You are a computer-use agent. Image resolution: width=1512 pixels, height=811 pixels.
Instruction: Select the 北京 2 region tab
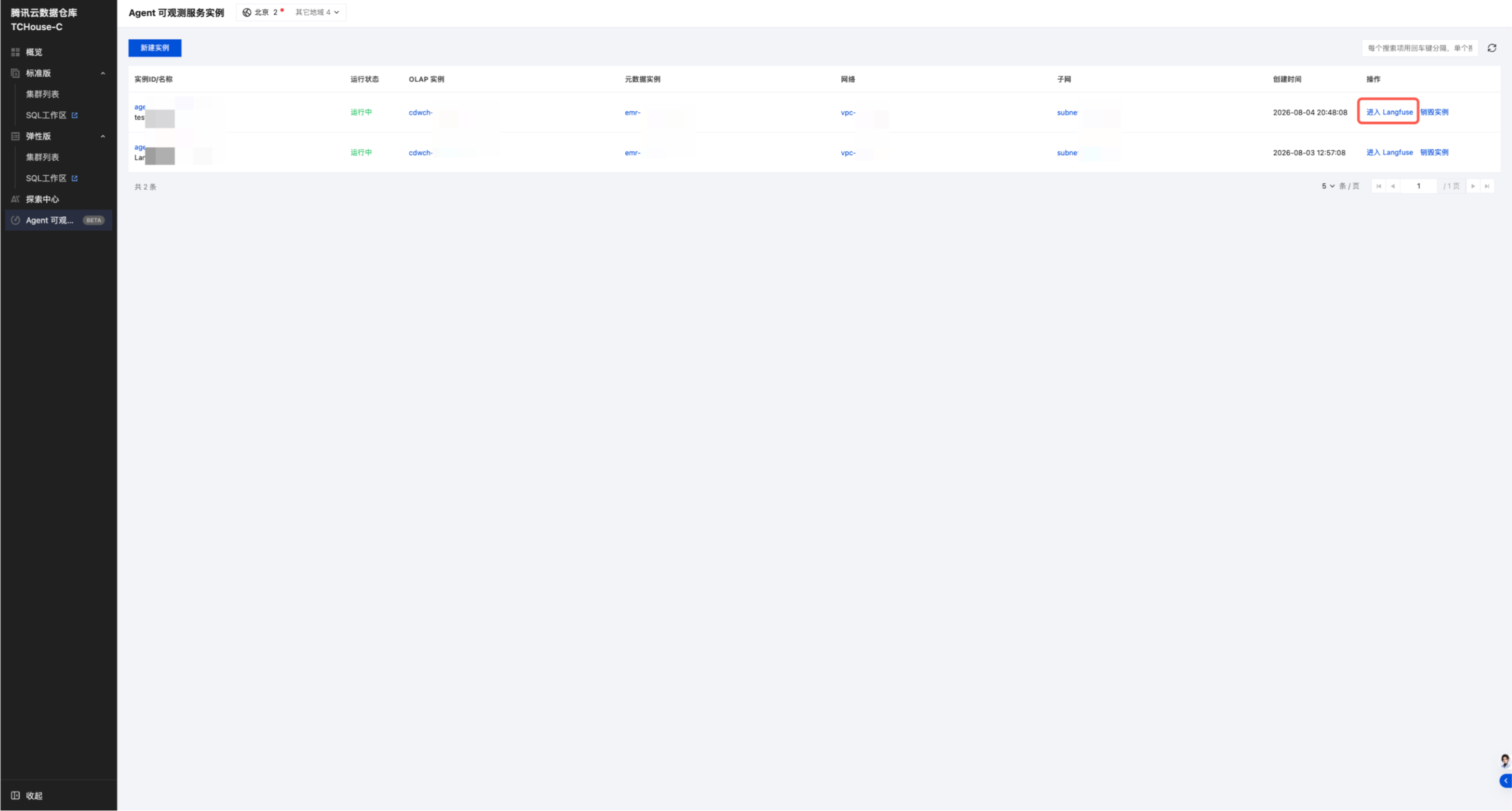[263, 12]
